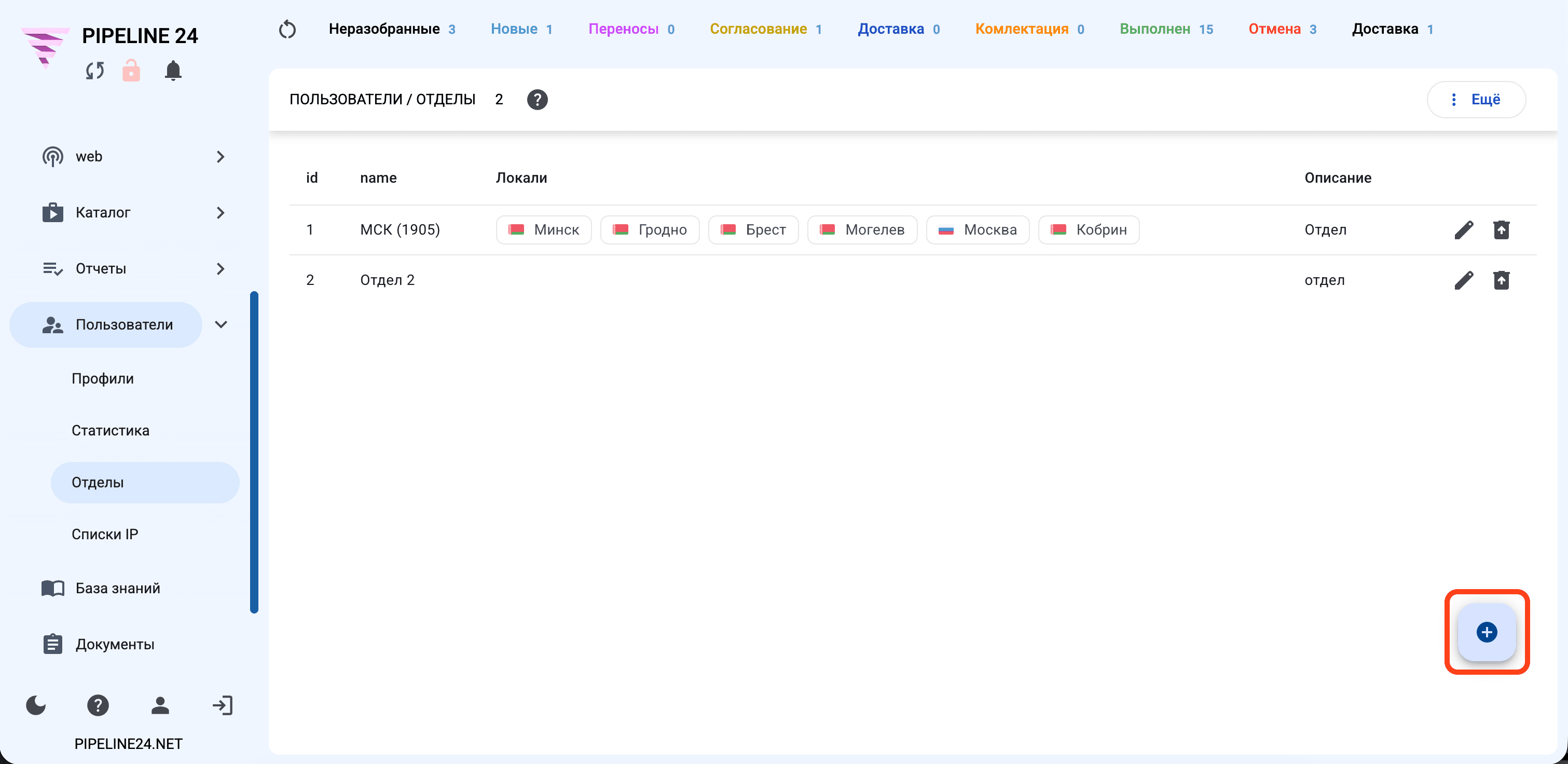Toggle dark mode moon icon
The height and width of the screenshot is (764, 1568).
click(x=36, y=705)
